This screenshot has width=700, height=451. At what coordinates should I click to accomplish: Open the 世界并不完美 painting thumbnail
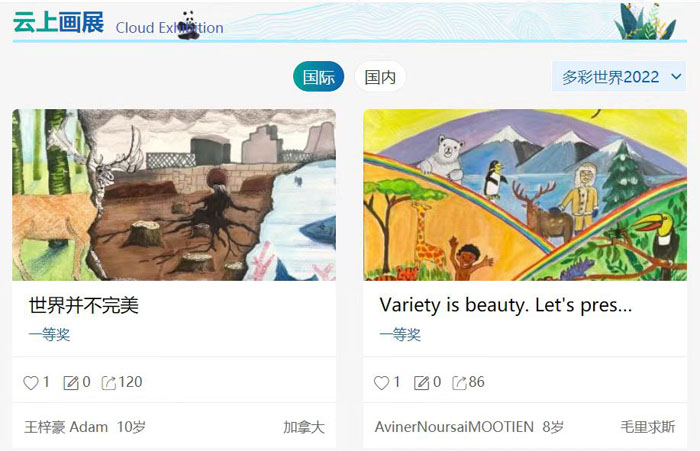pyautogui.click(x=174, y=195)
